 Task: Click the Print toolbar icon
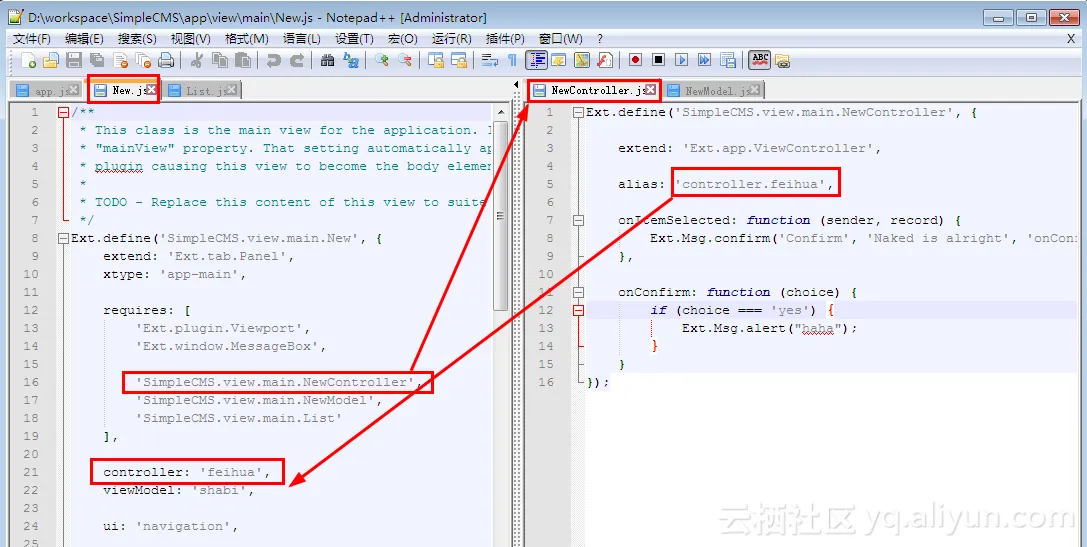tap(166, 61)
